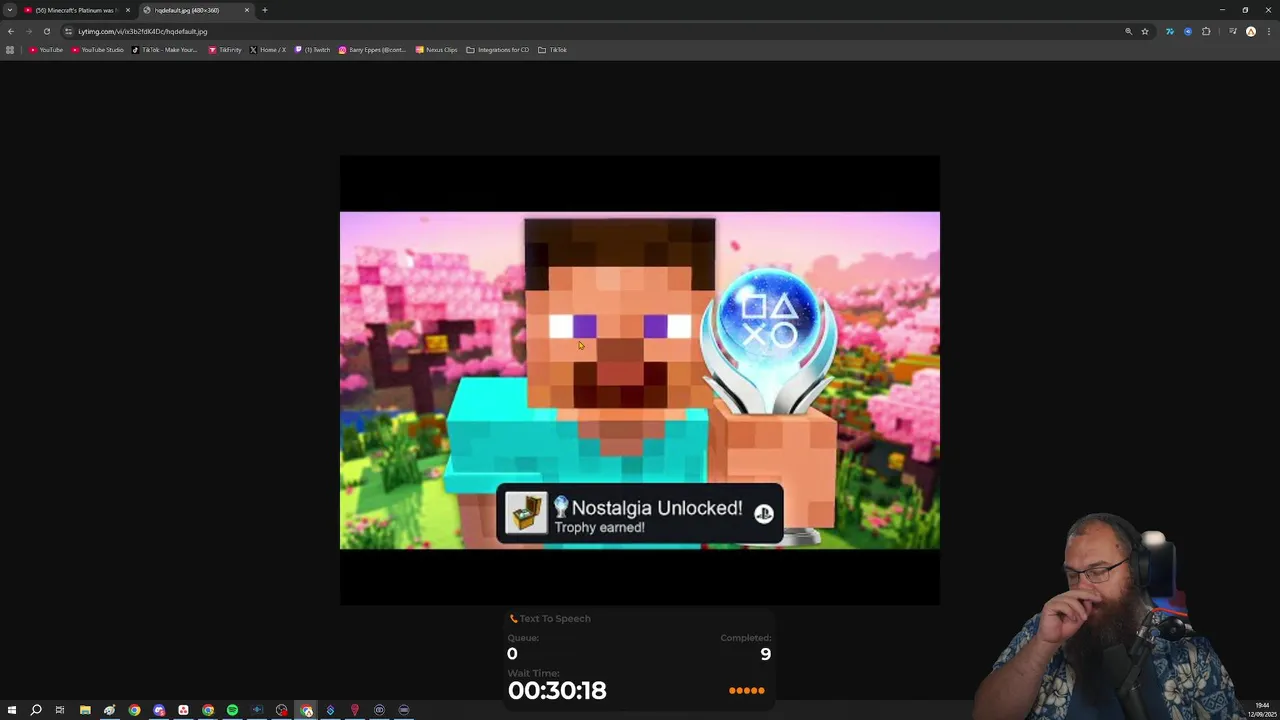Open the YouTube Studio bookmark
The image size is (1280, 720).
tap(97, 50)
